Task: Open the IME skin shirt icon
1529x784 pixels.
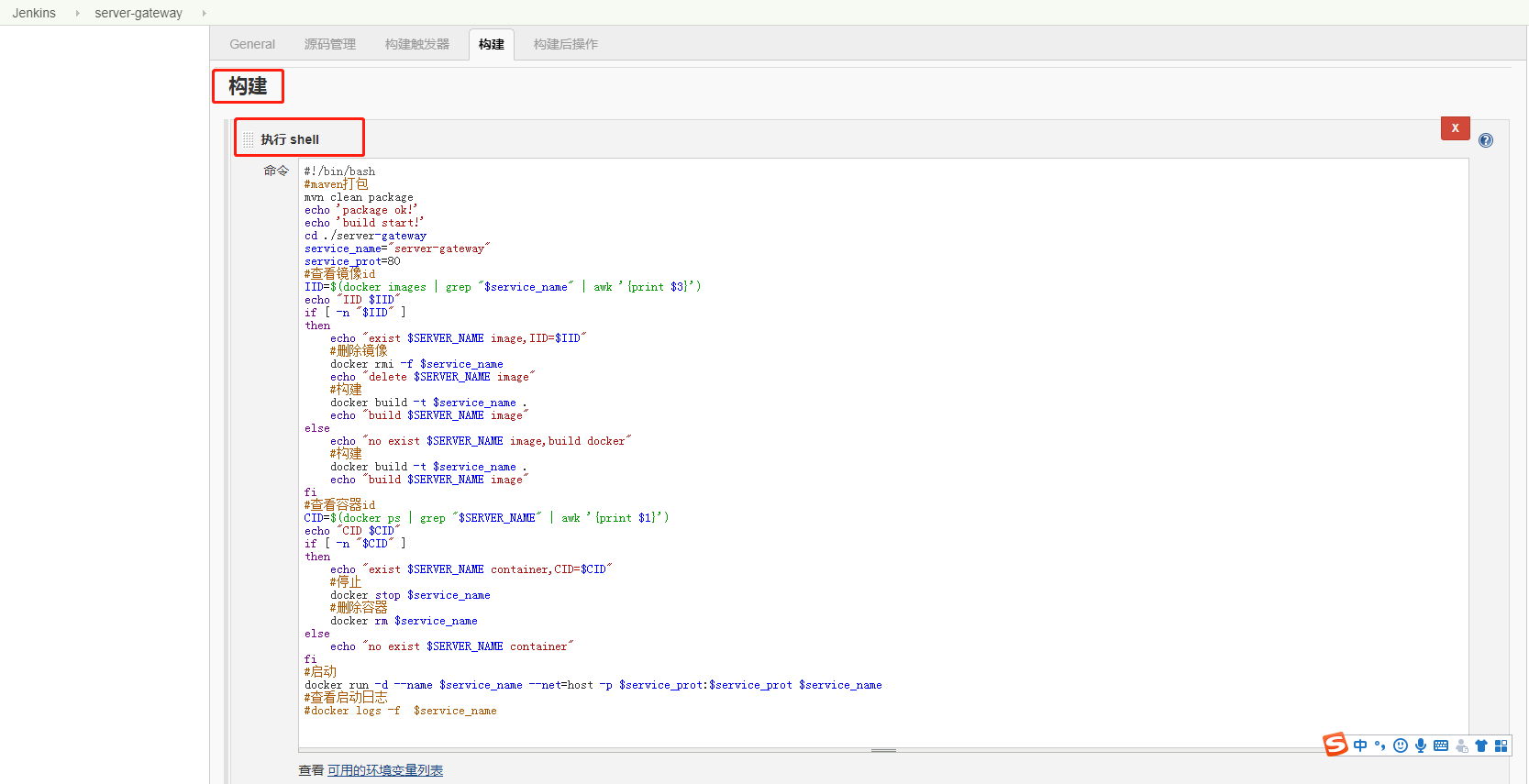Action: point(1481,745)
